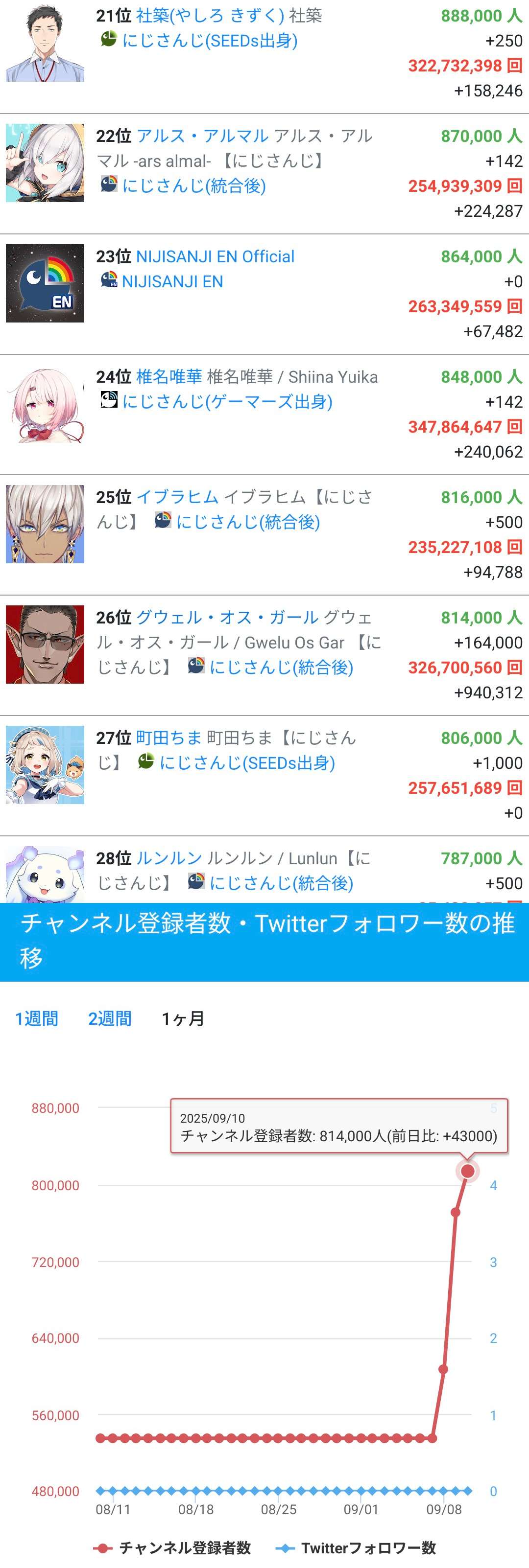Screen dimensions: 529x1568
Task: Switch chart range to 1週間
Action: tap(37, 1018)
